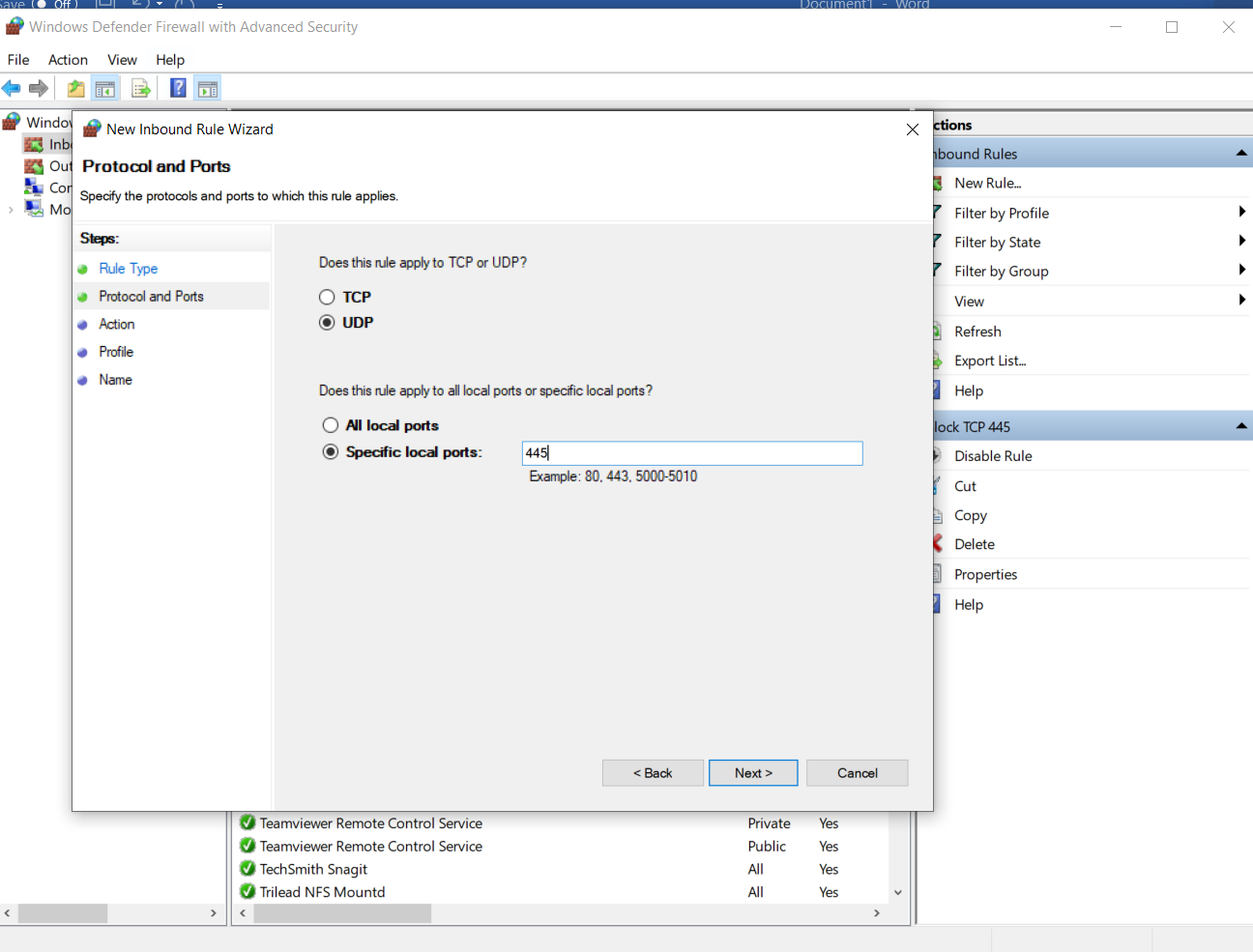Select the TCP radio button

pos(327,298)
